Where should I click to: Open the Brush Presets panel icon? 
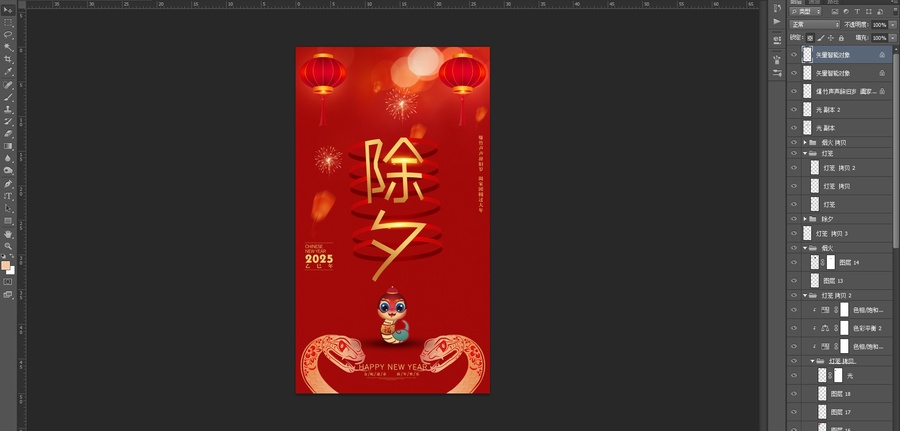[x=777, y=60]
